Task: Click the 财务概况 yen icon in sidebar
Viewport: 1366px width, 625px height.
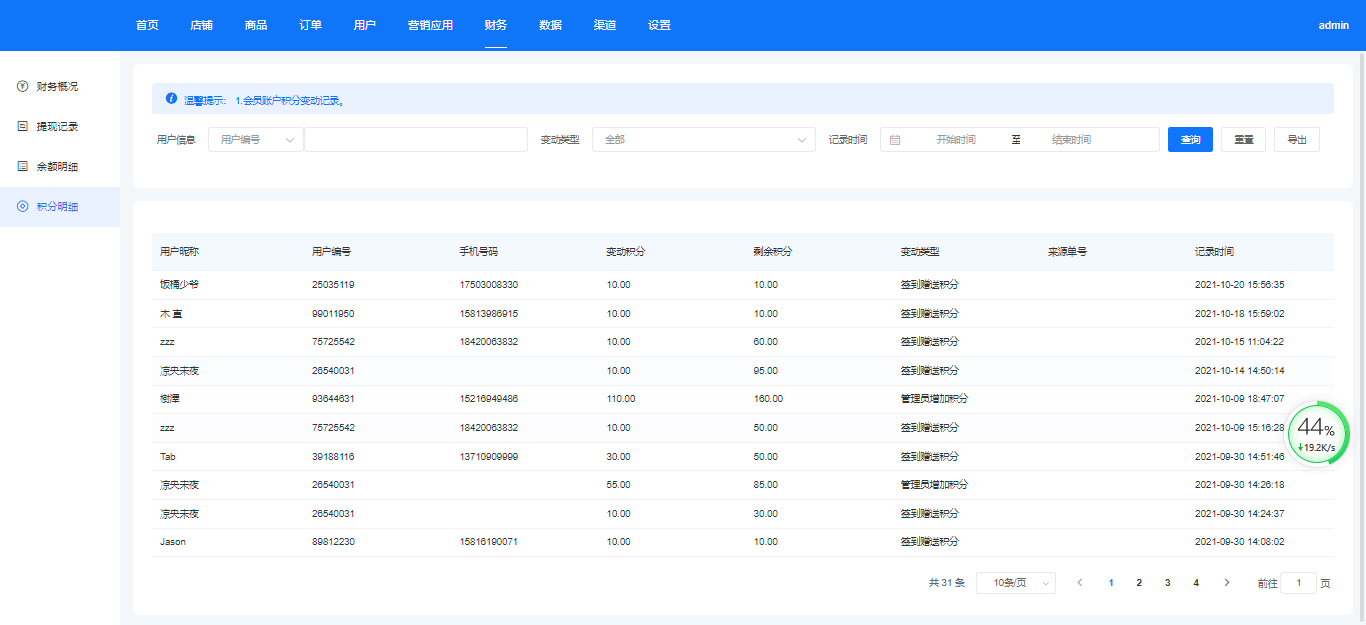Action: [x=22, y=87]
